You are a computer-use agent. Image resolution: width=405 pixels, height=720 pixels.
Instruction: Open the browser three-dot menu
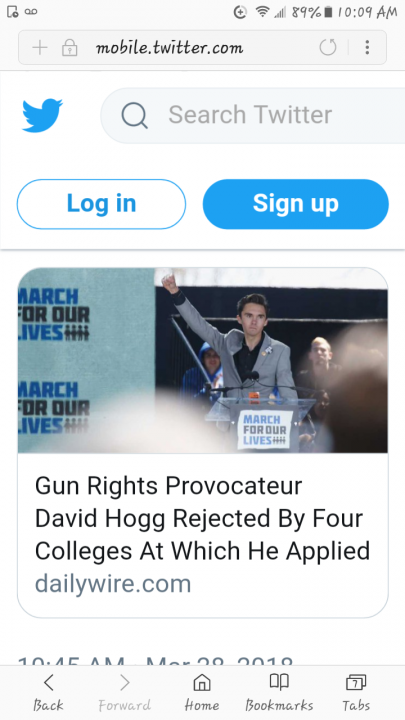tap(367, 47)
